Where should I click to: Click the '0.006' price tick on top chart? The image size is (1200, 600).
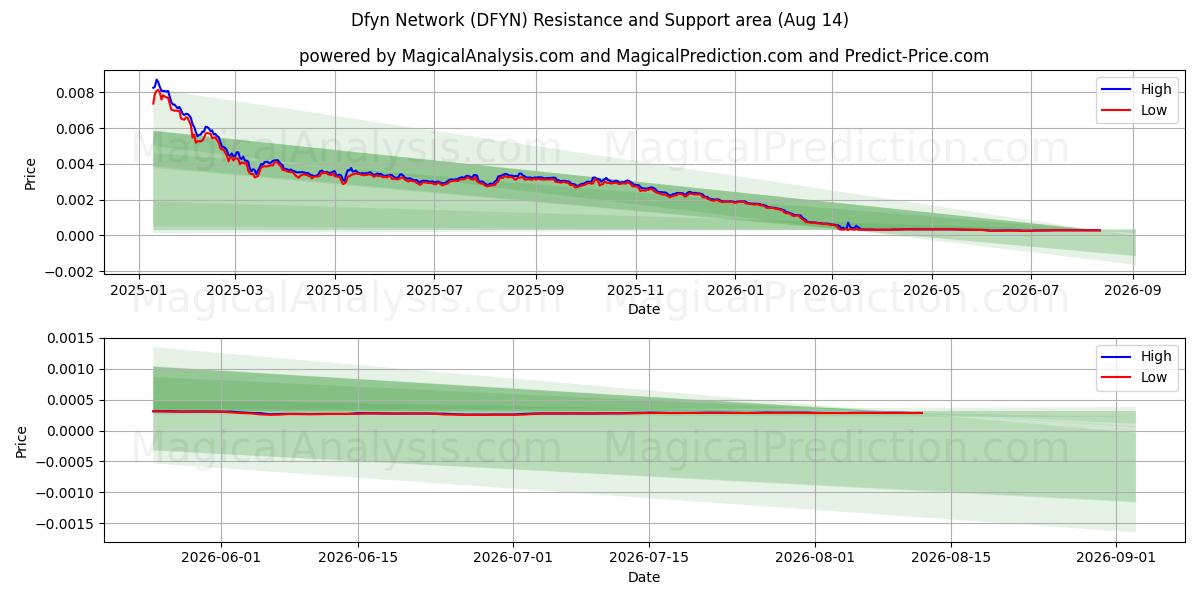(x=75, y=129)
